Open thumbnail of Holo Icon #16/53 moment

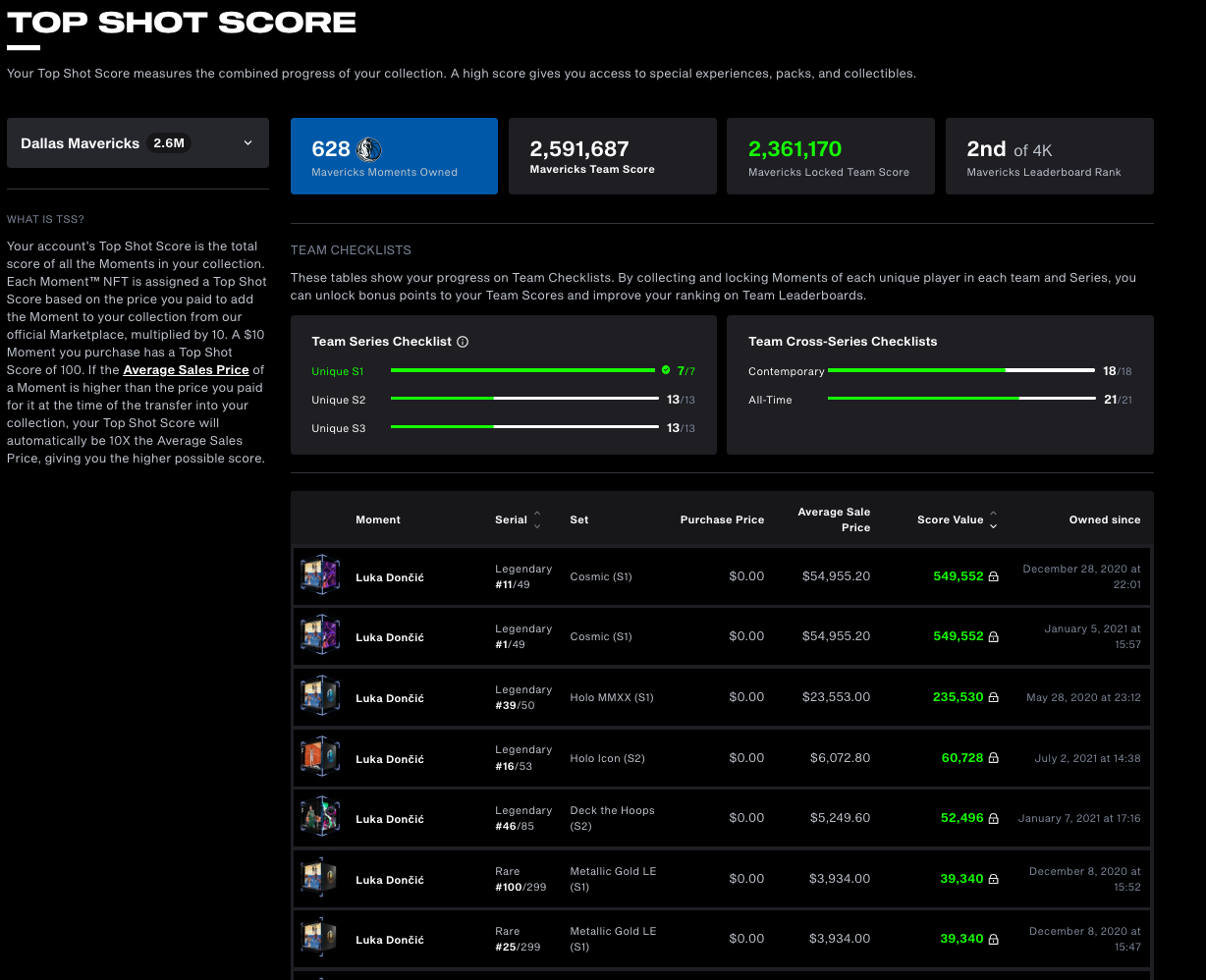pos(320,758)
